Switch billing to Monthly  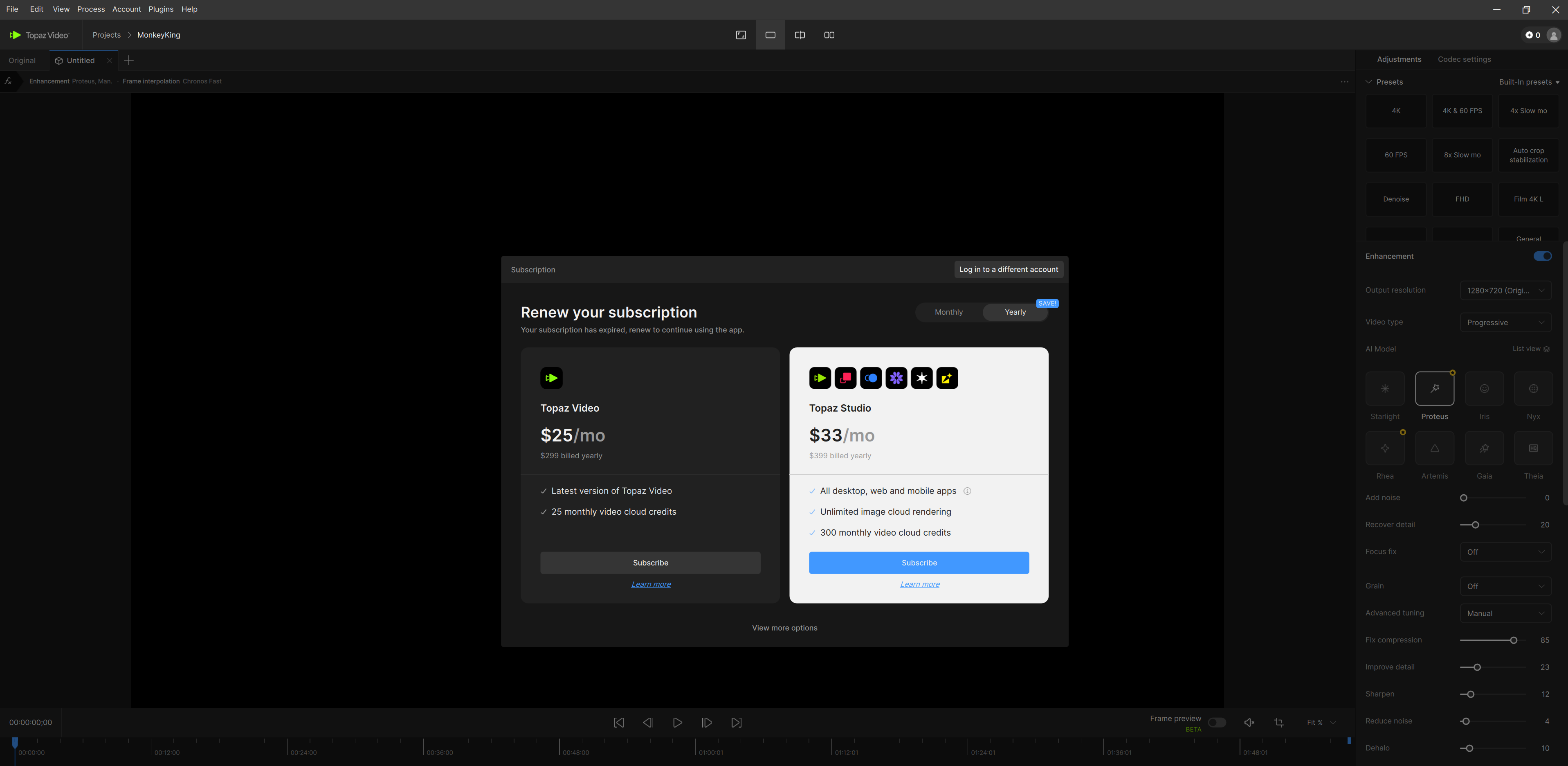(x=948, y=312)
